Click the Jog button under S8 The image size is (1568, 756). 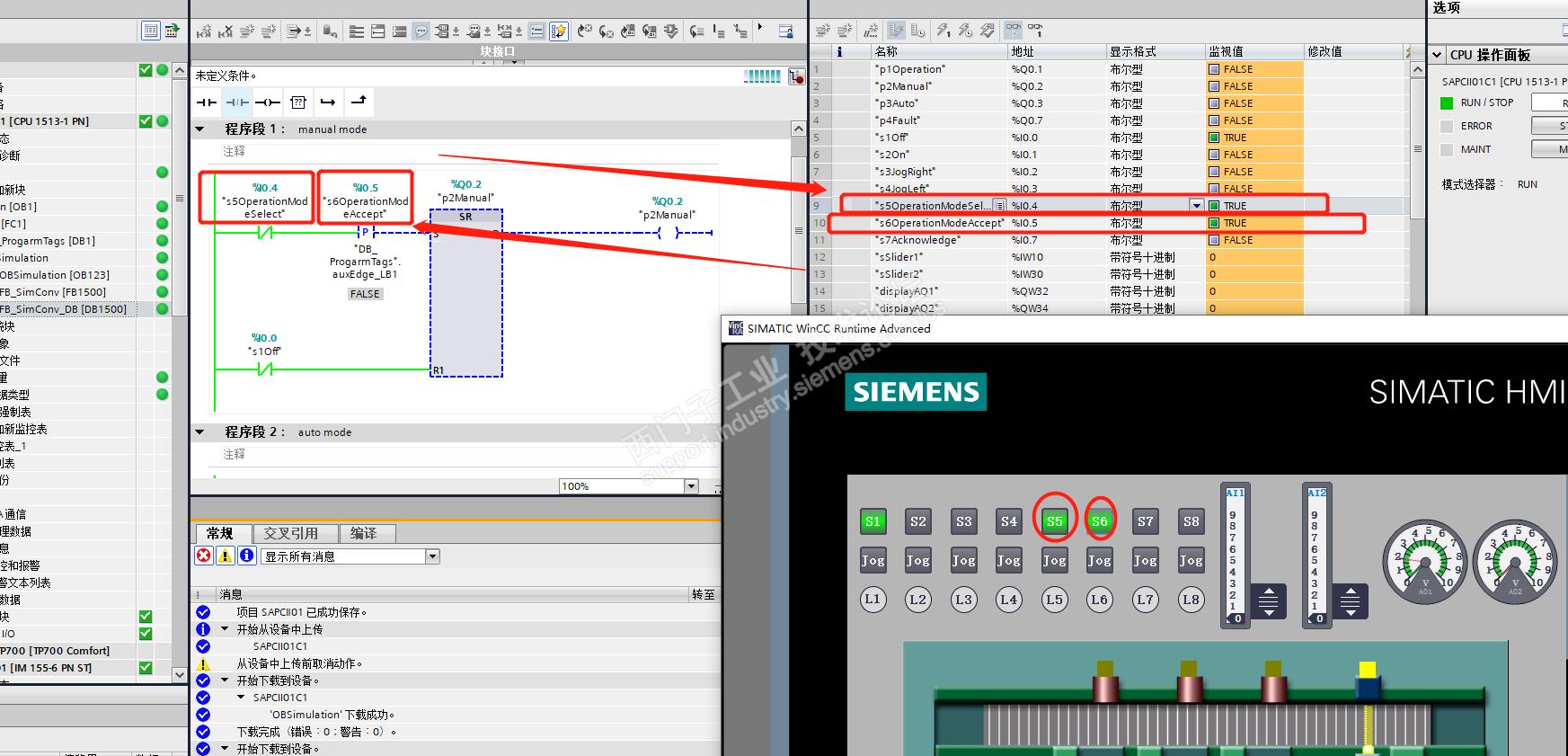pyautogui.click(x=1191, y=561)
